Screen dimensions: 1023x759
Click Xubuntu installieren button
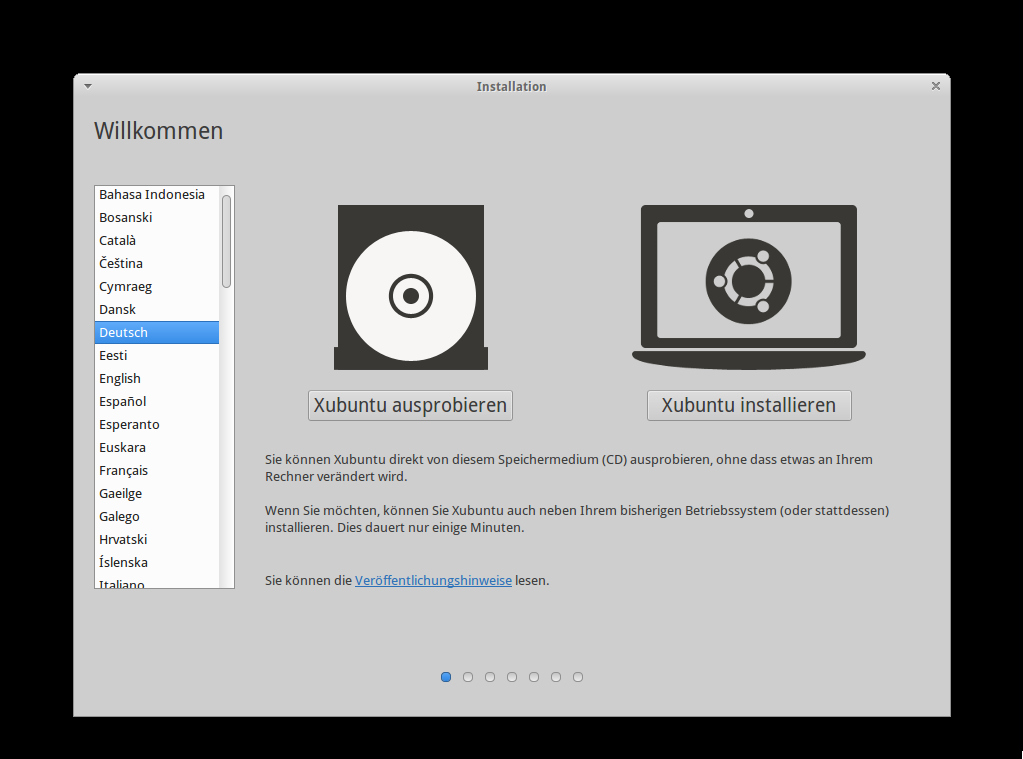click(x=749, y=405)
